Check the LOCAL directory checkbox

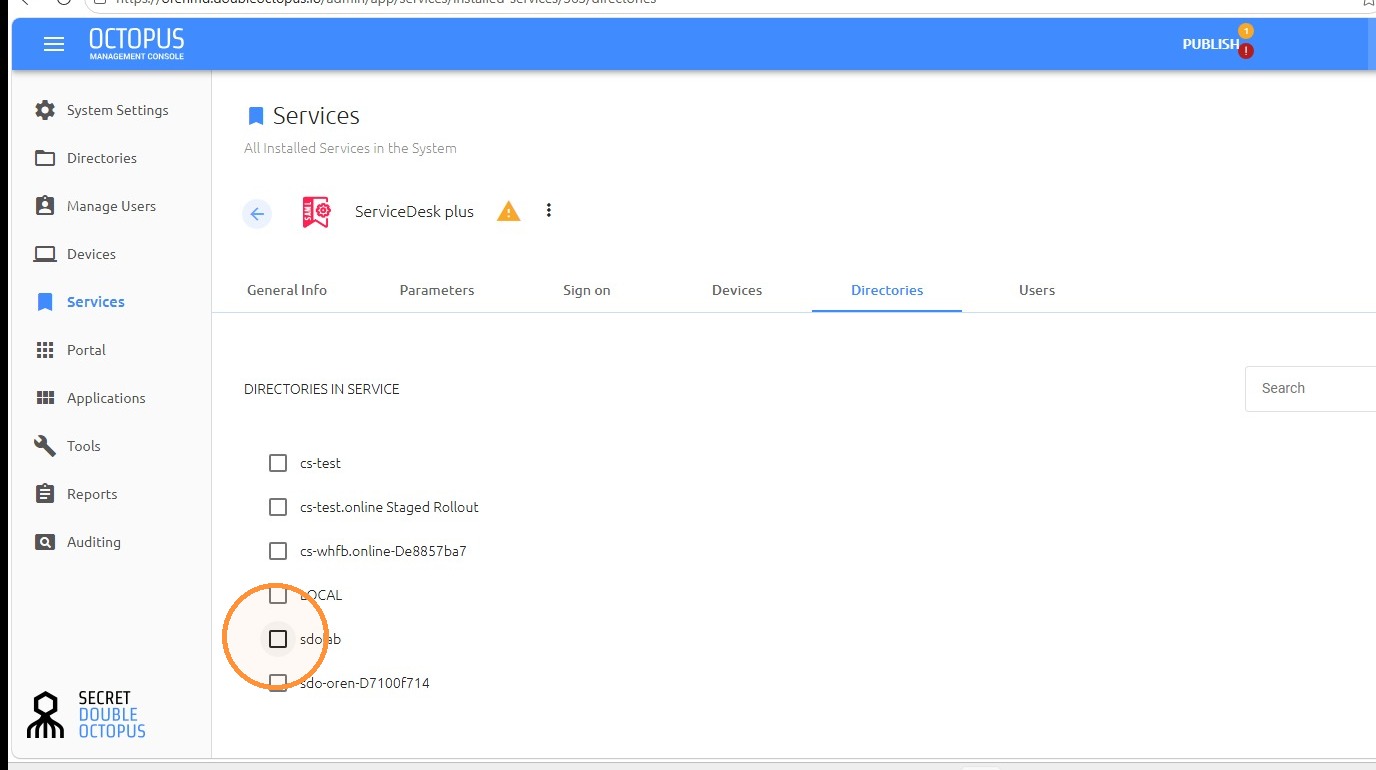(x=278, y=595)
